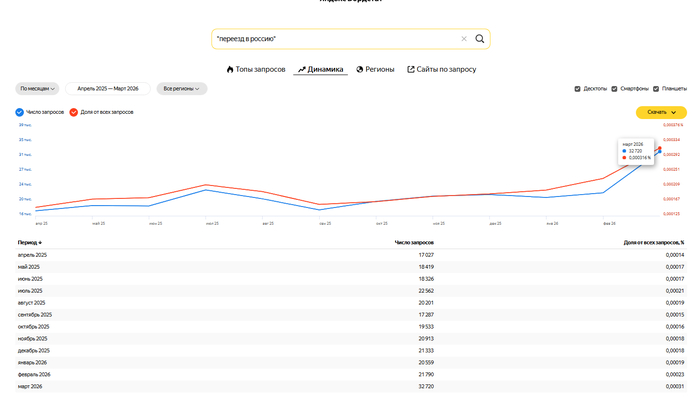Toggle the red Доля от всех запросов series

point(74,112)
